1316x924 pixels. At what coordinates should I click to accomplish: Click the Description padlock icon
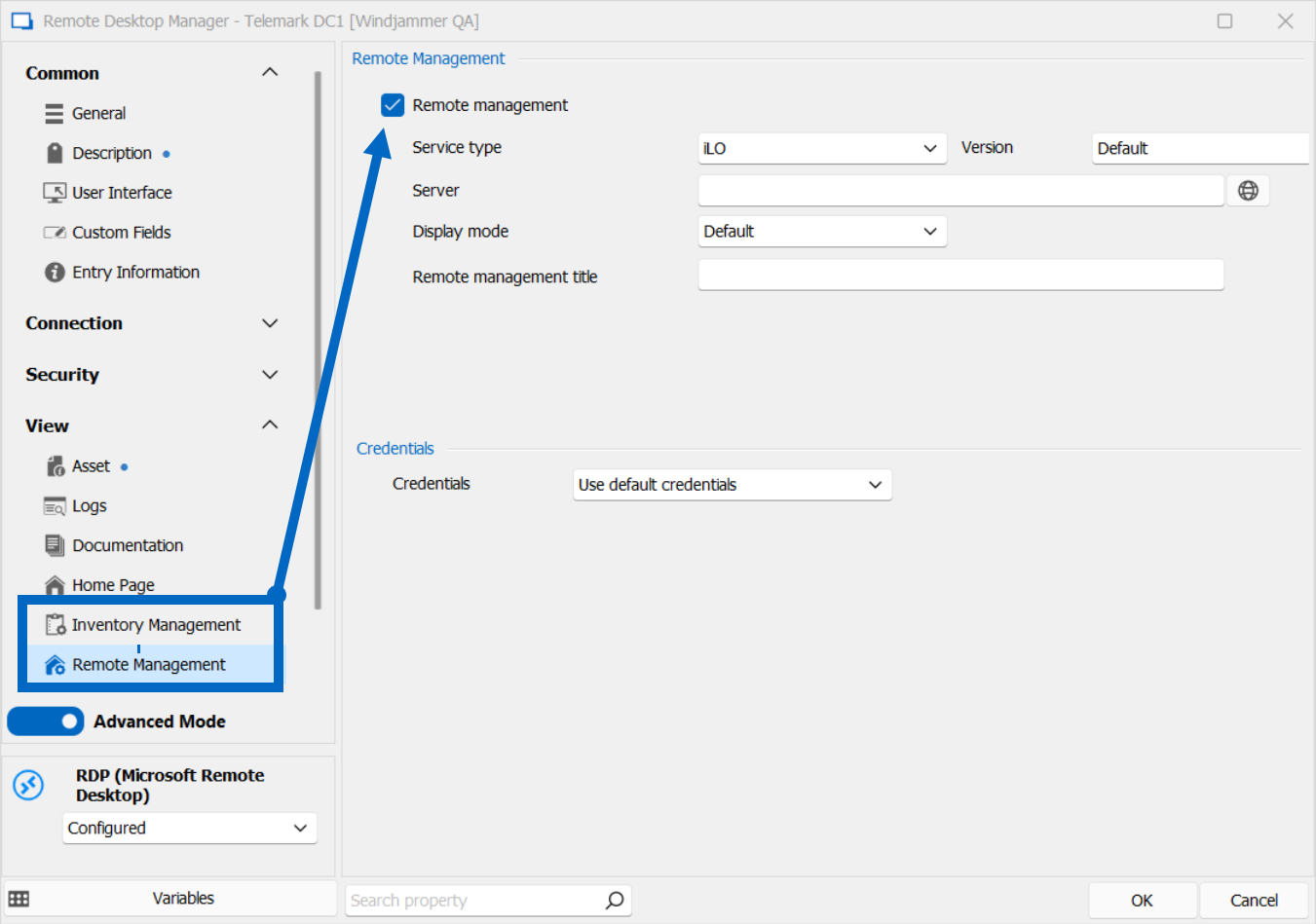point(55,153)
